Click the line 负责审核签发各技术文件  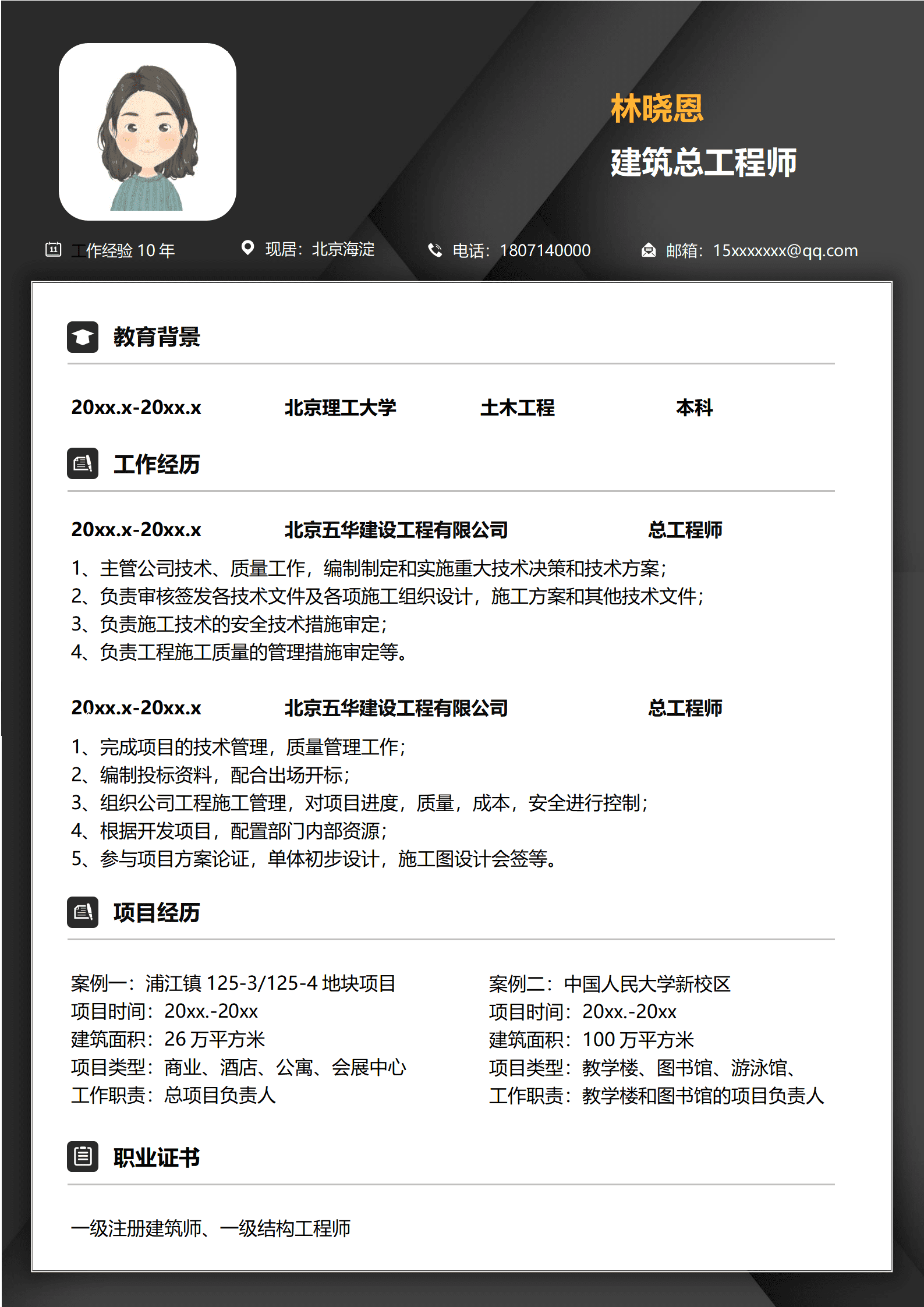[x=387, y=596]
